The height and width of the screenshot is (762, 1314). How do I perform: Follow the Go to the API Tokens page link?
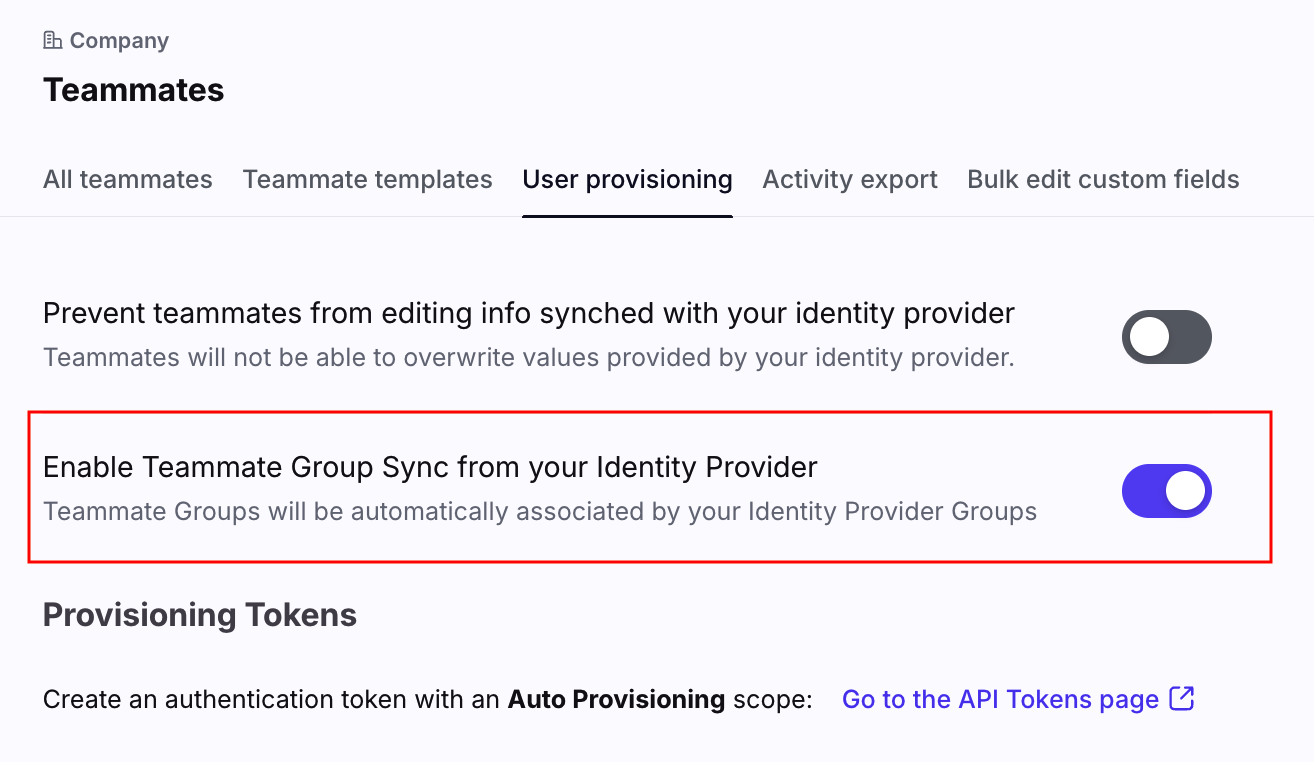(1000, 699)
